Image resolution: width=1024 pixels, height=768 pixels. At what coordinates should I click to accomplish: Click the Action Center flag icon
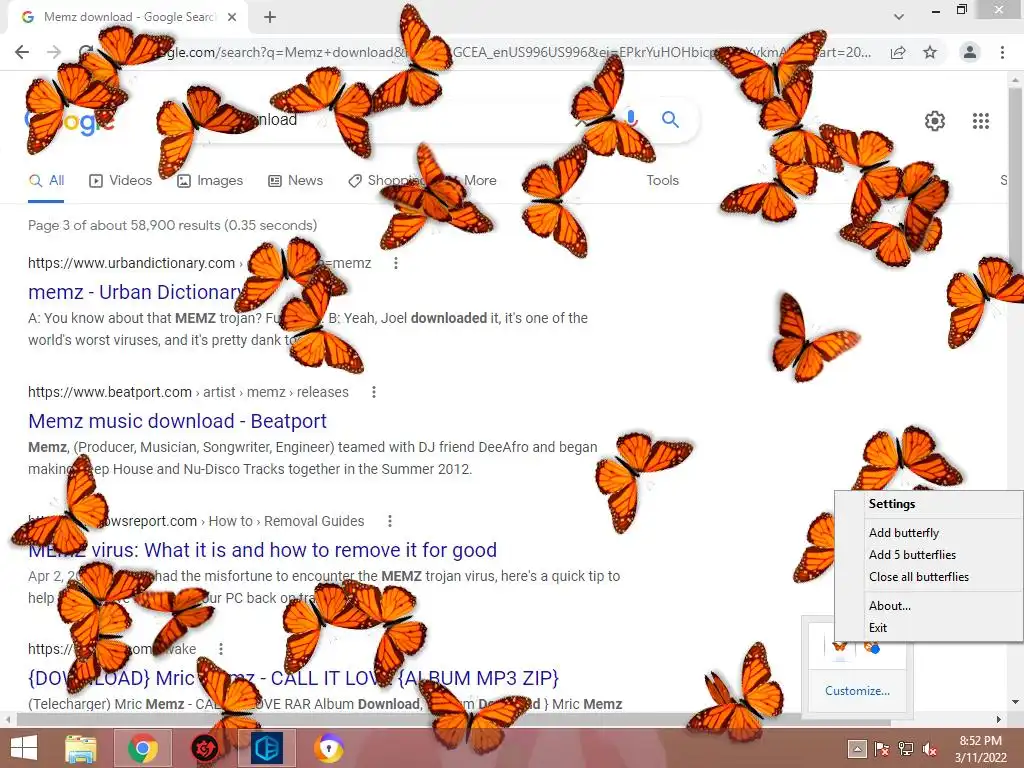[x=882, y=748]
